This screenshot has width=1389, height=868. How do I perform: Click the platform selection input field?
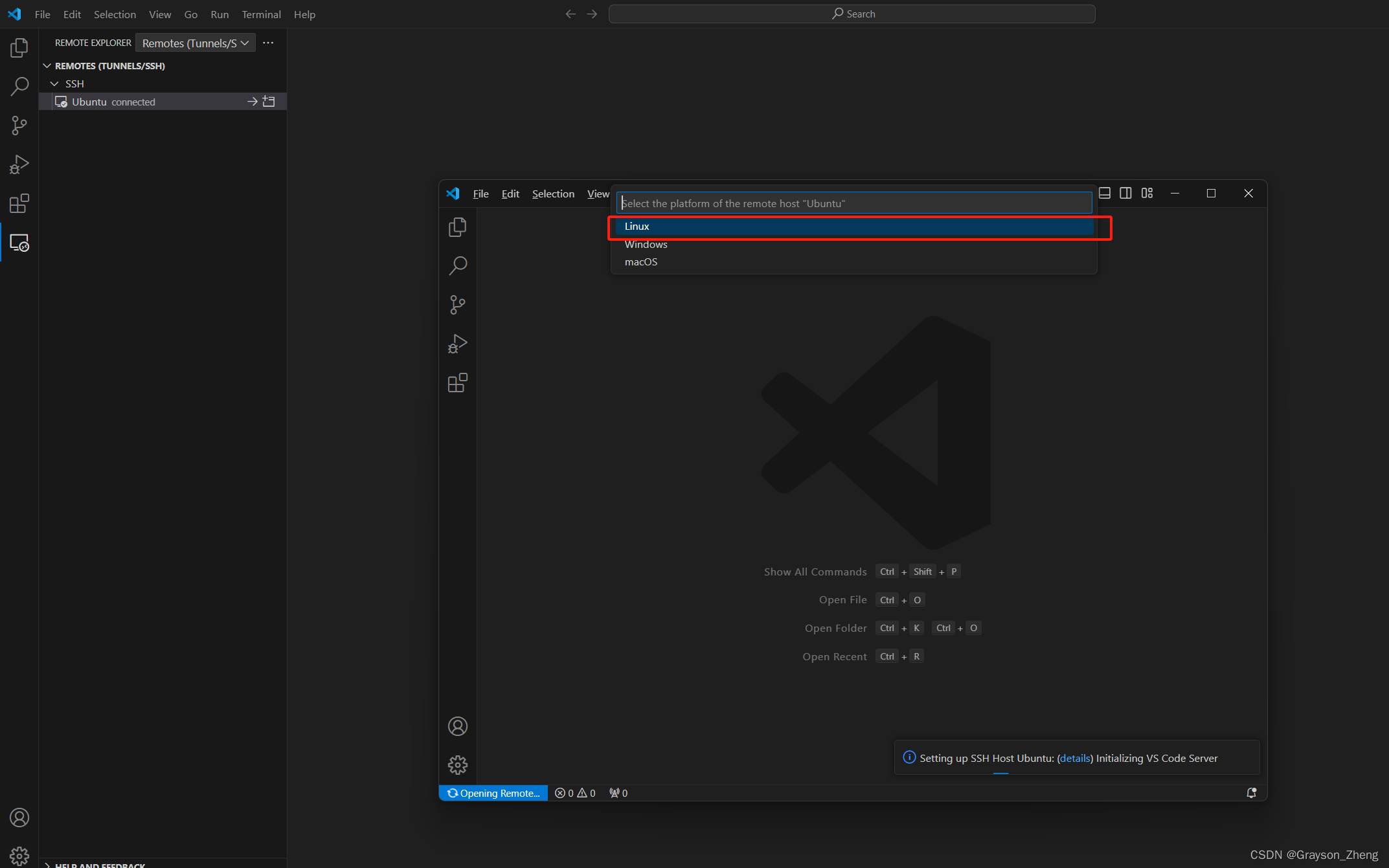coord(853,203)
